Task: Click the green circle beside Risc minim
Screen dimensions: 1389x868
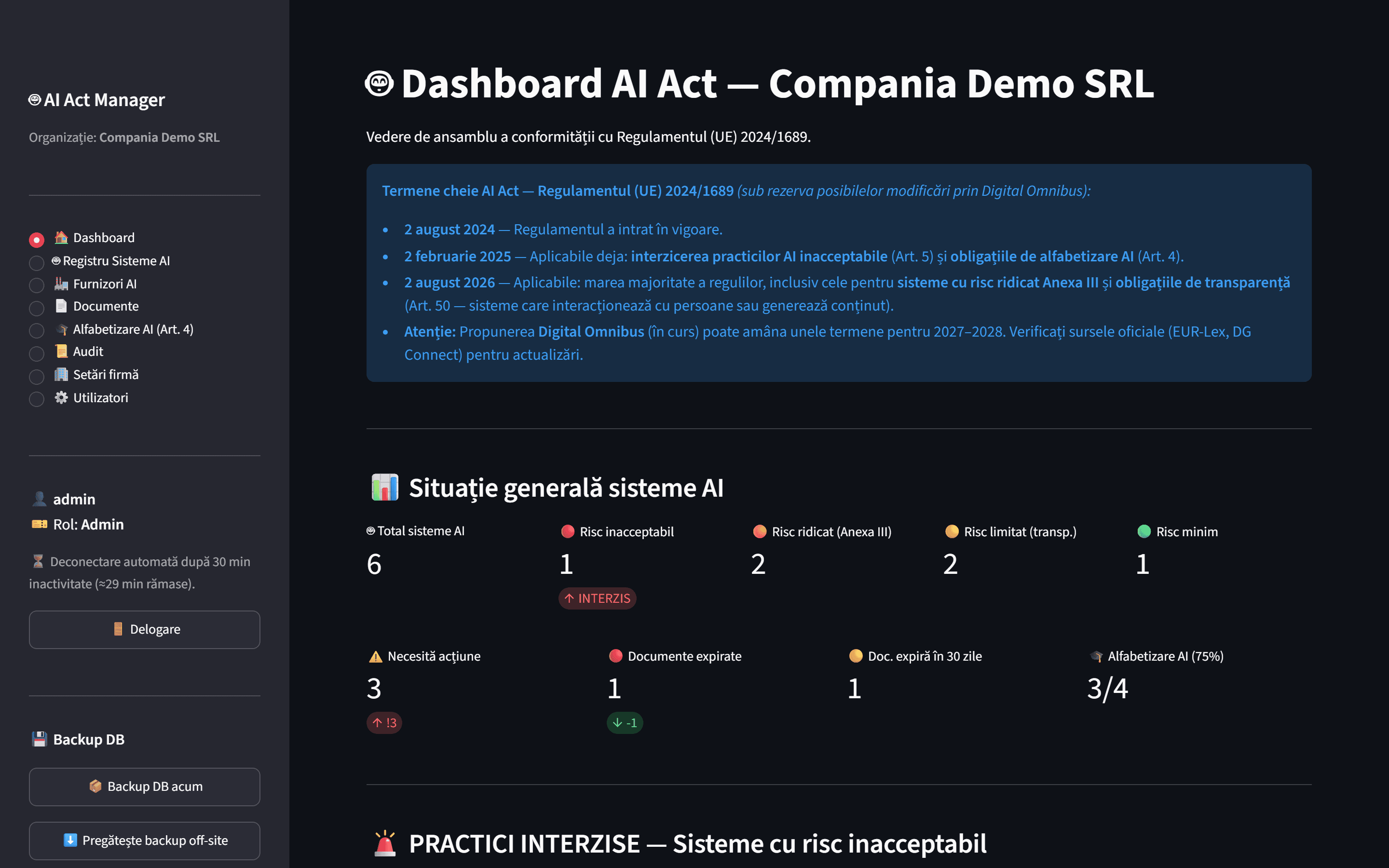Action: click(x=1144, y=531)
